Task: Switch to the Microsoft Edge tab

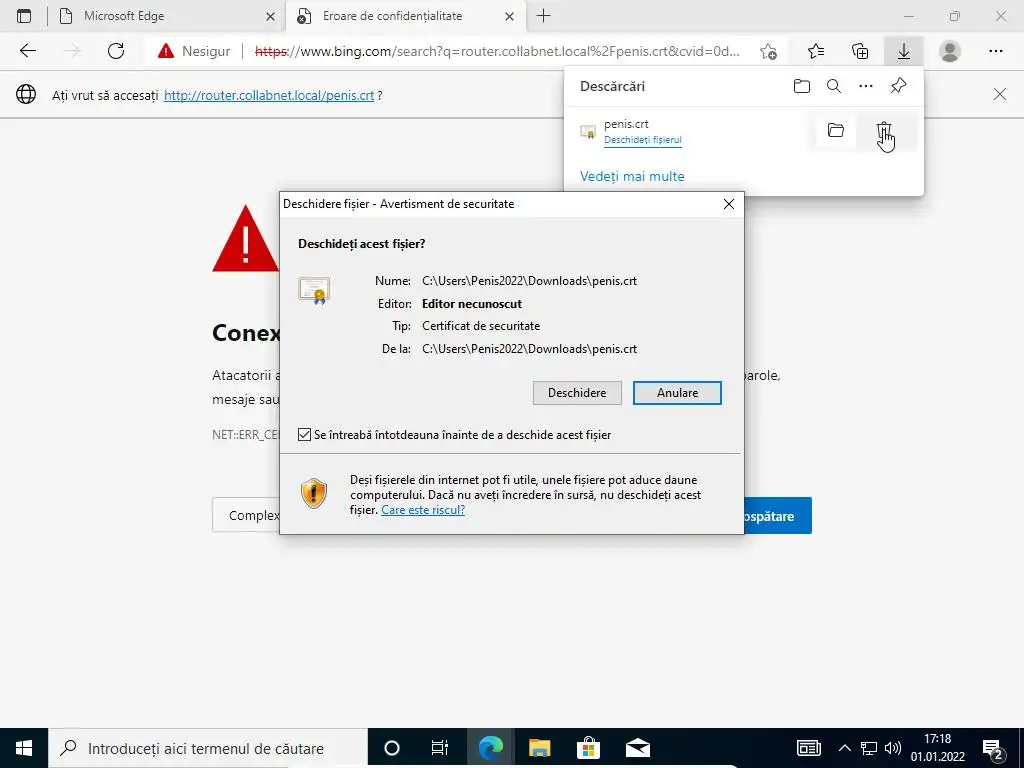Action: click(x=167, y=16)
